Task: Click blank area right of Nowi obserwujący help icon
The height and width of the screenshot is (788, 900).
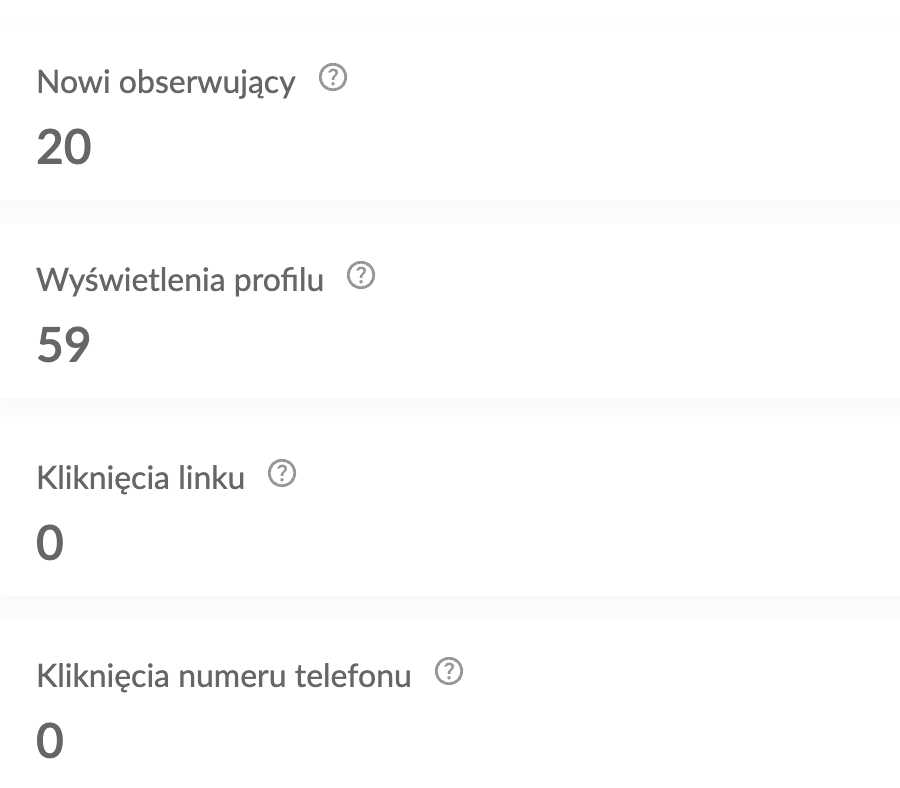Action: [x=600, y=80]
